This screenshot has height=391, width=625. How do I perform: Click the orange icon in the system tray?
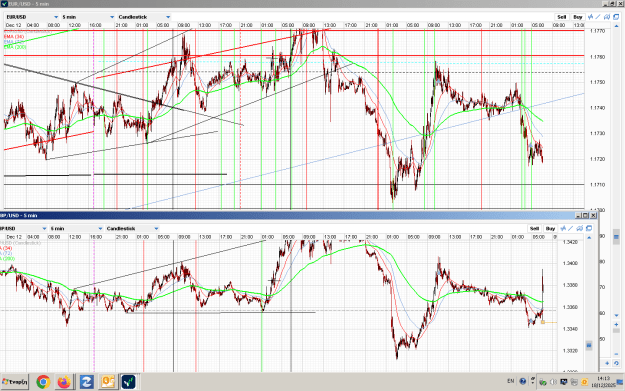(x=584, y=382)
